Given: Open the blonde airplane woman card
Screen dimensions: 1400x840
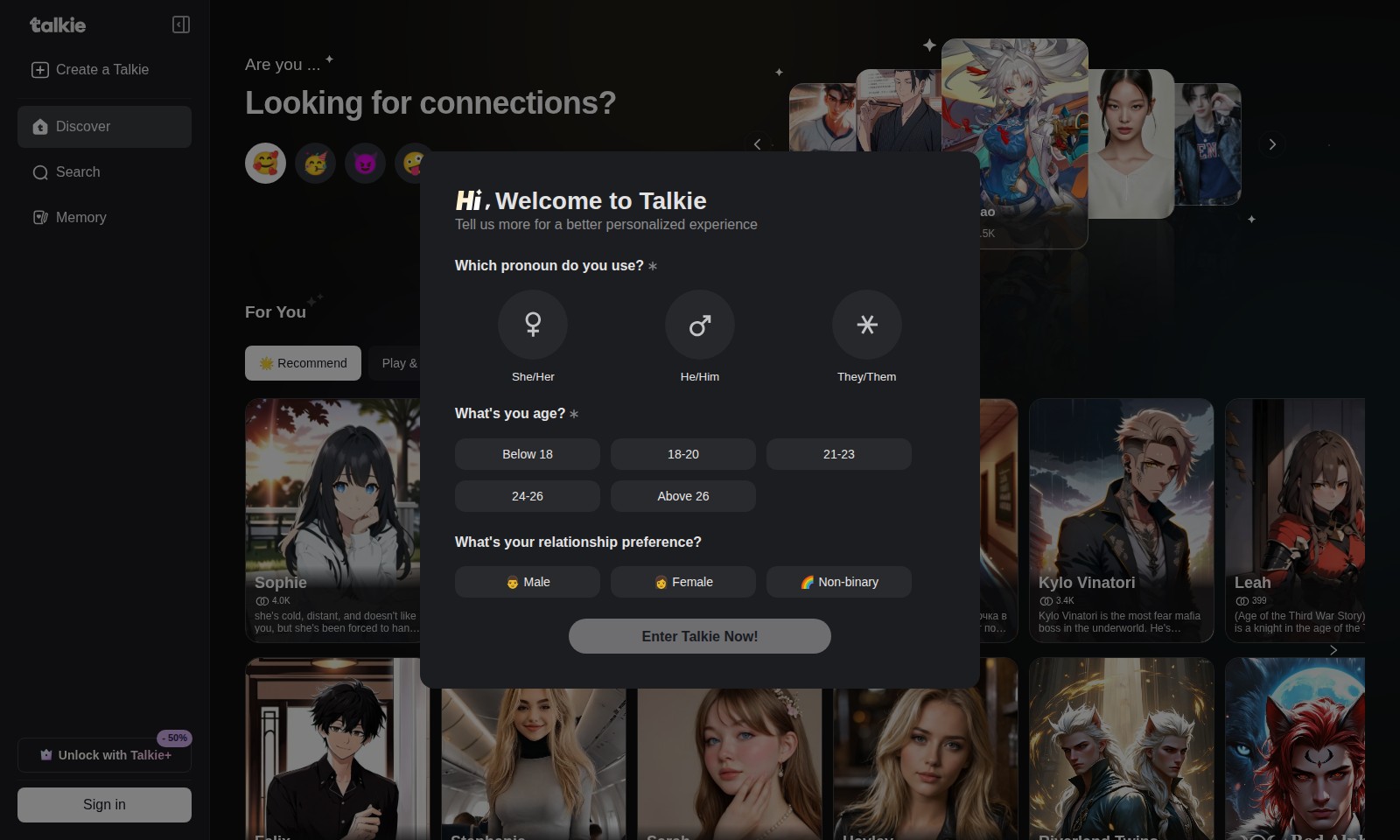Looking at the screenshot, I should click(534, 763).
